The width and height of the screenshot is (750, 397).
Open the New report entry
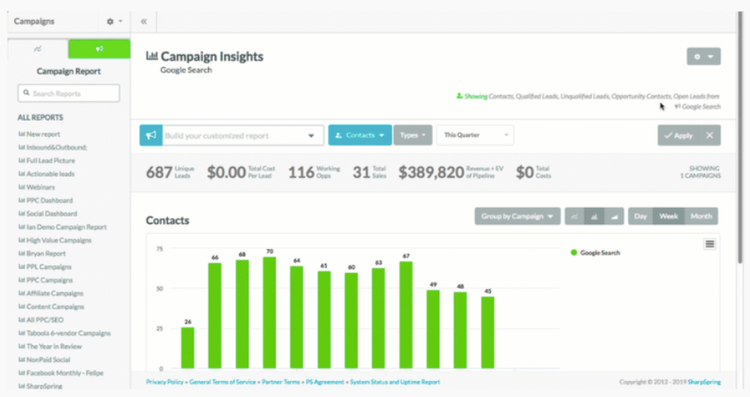[39, 134]
